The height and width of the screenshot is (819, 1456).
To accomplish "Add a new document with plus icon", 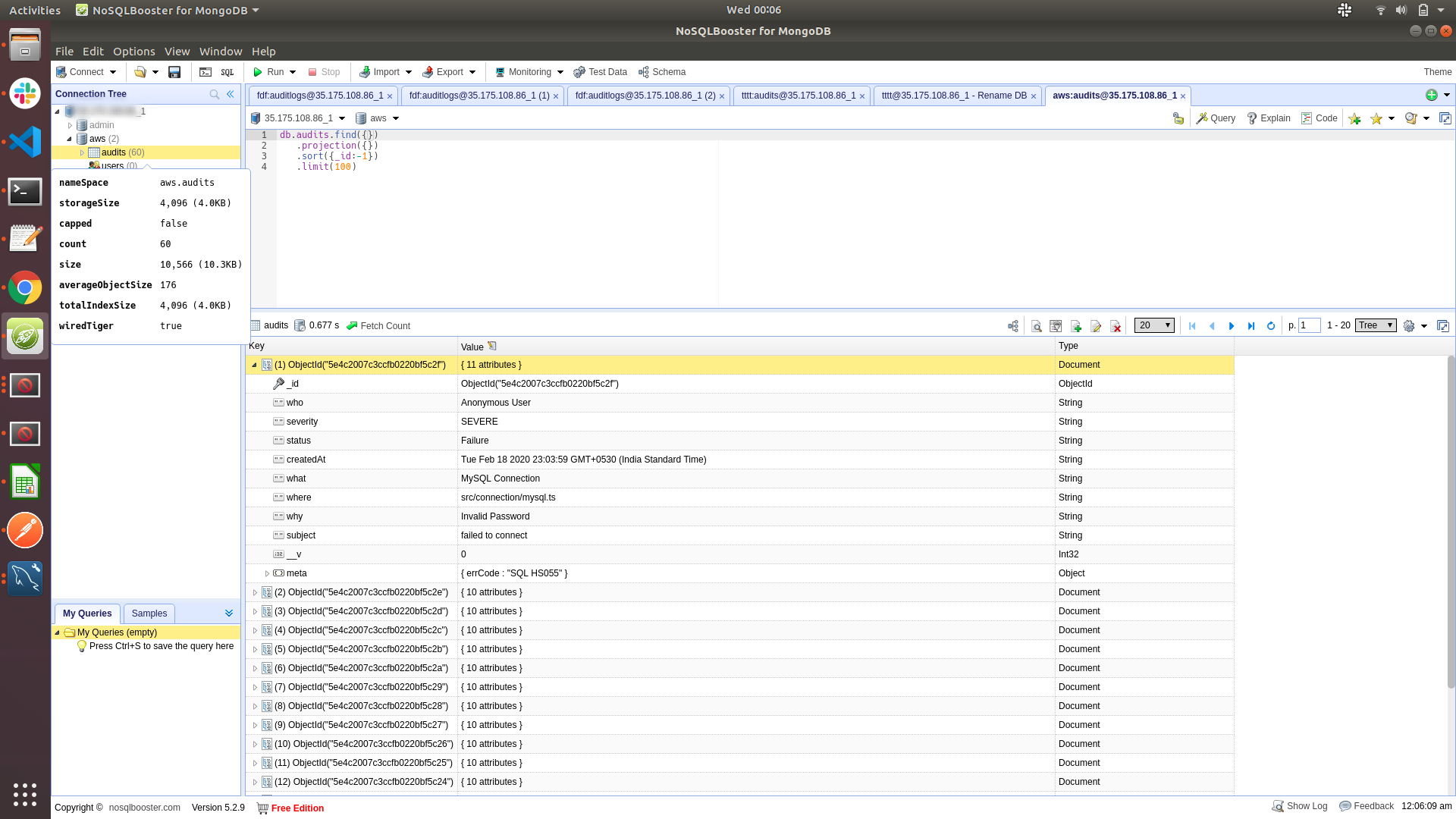I will [1076, 326].
